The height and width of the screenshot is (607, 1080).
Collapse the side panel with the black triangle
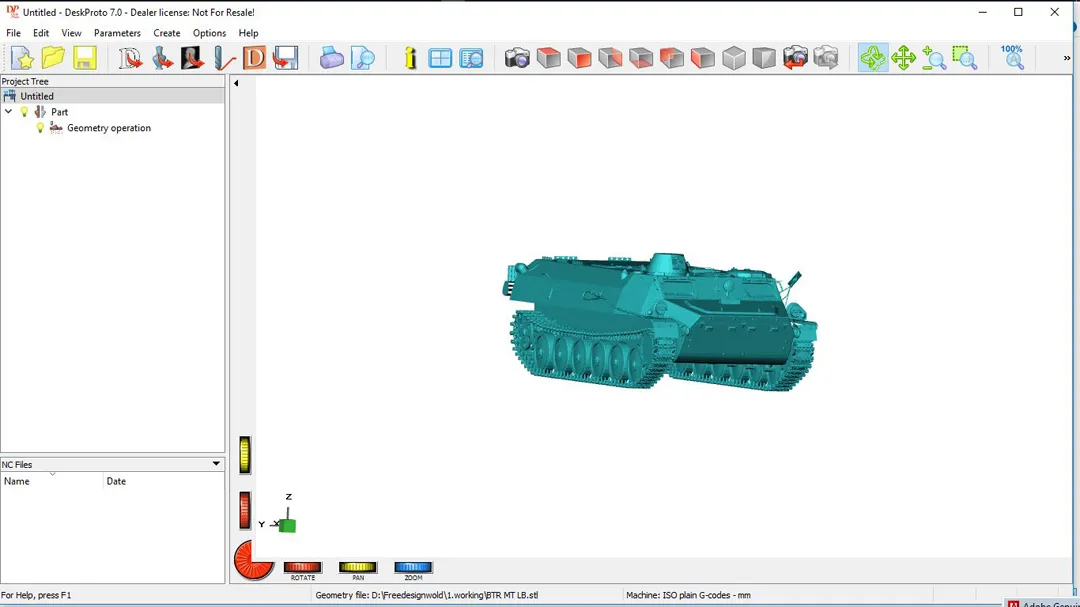236,83
